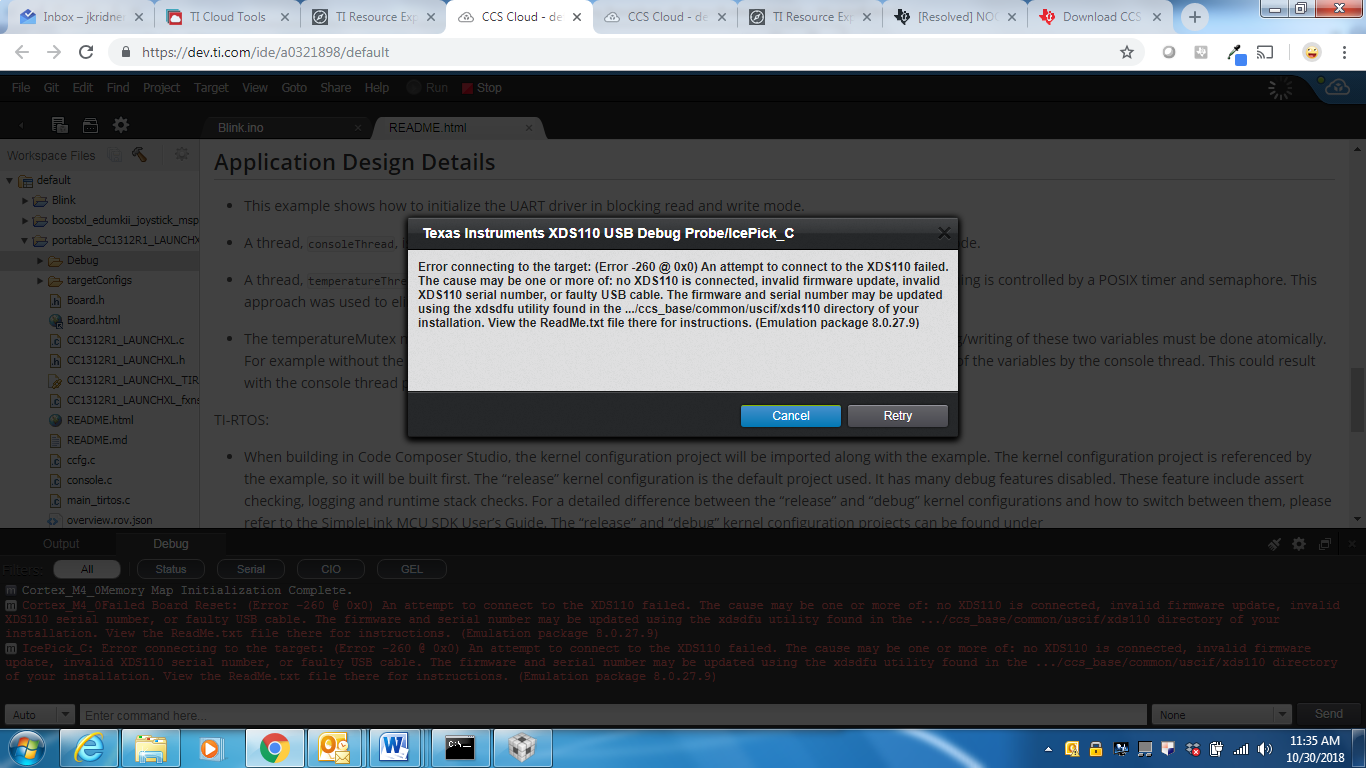This screenshot has width=1366, height=768.
Task: Select README.md in the file tree
Action: pos(96,440)
